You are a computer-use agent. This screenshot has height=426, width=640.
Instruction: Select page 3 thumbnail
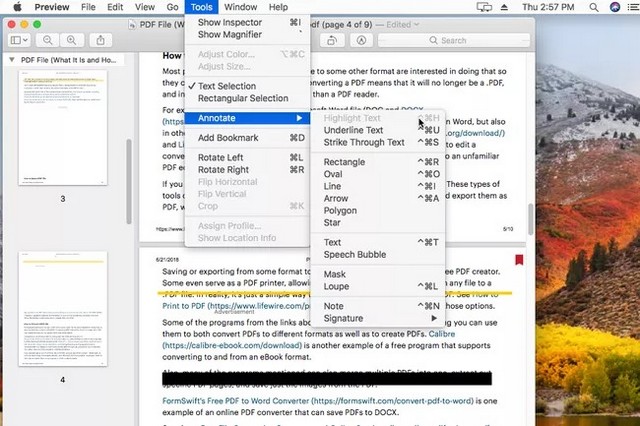[63, 128]
